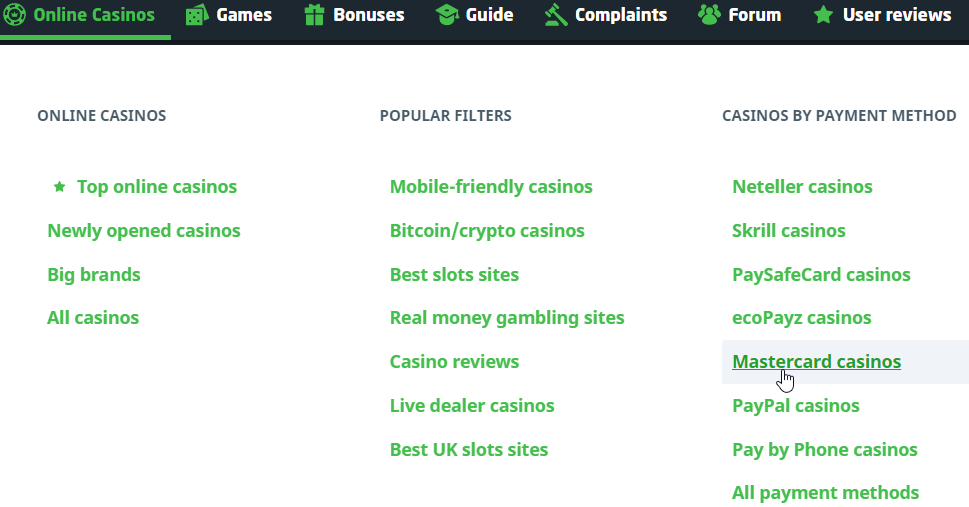969x507 pixels.
Task: Click the Forum people icon
Action: pos(709,15)
